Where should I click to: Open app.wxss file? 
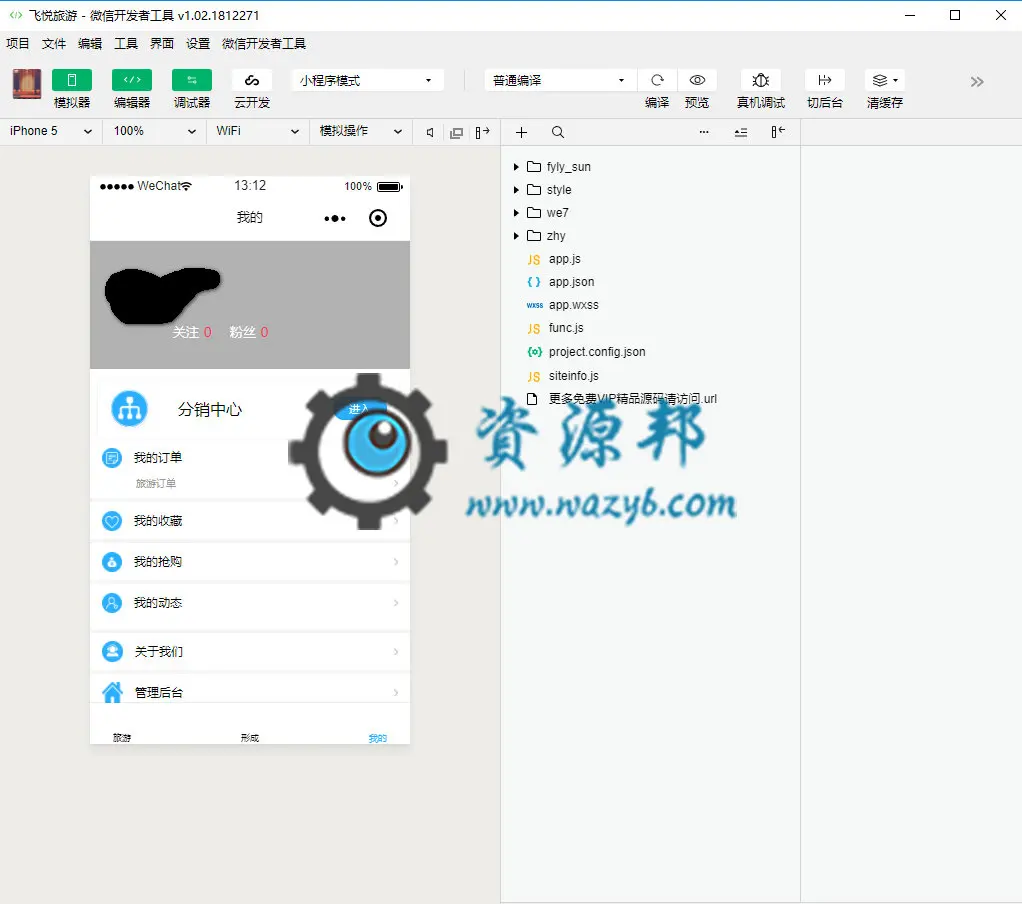click(x=574, y=305)
